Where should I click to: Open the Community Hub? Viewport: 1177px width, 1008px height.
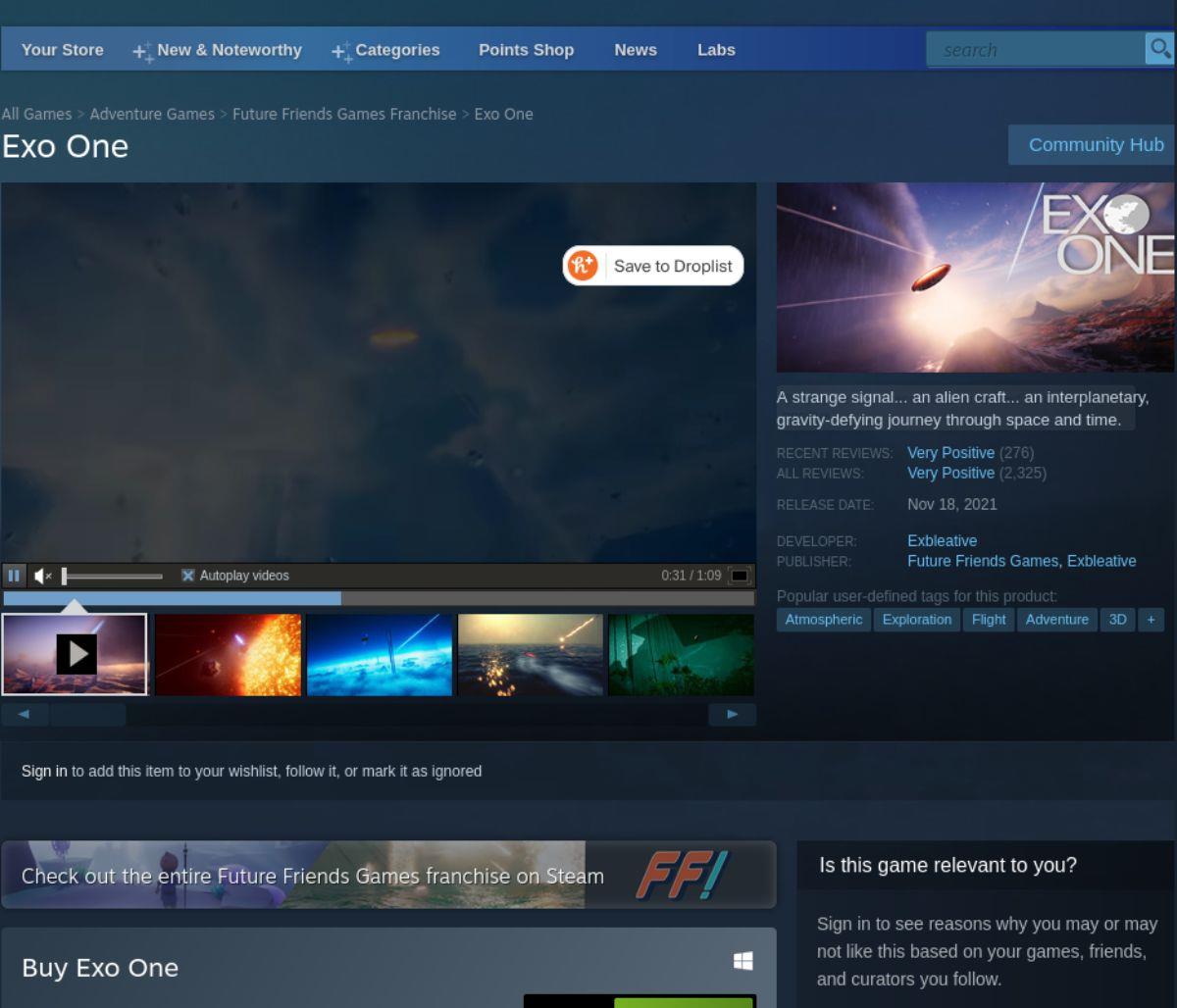pos(1096,144)
